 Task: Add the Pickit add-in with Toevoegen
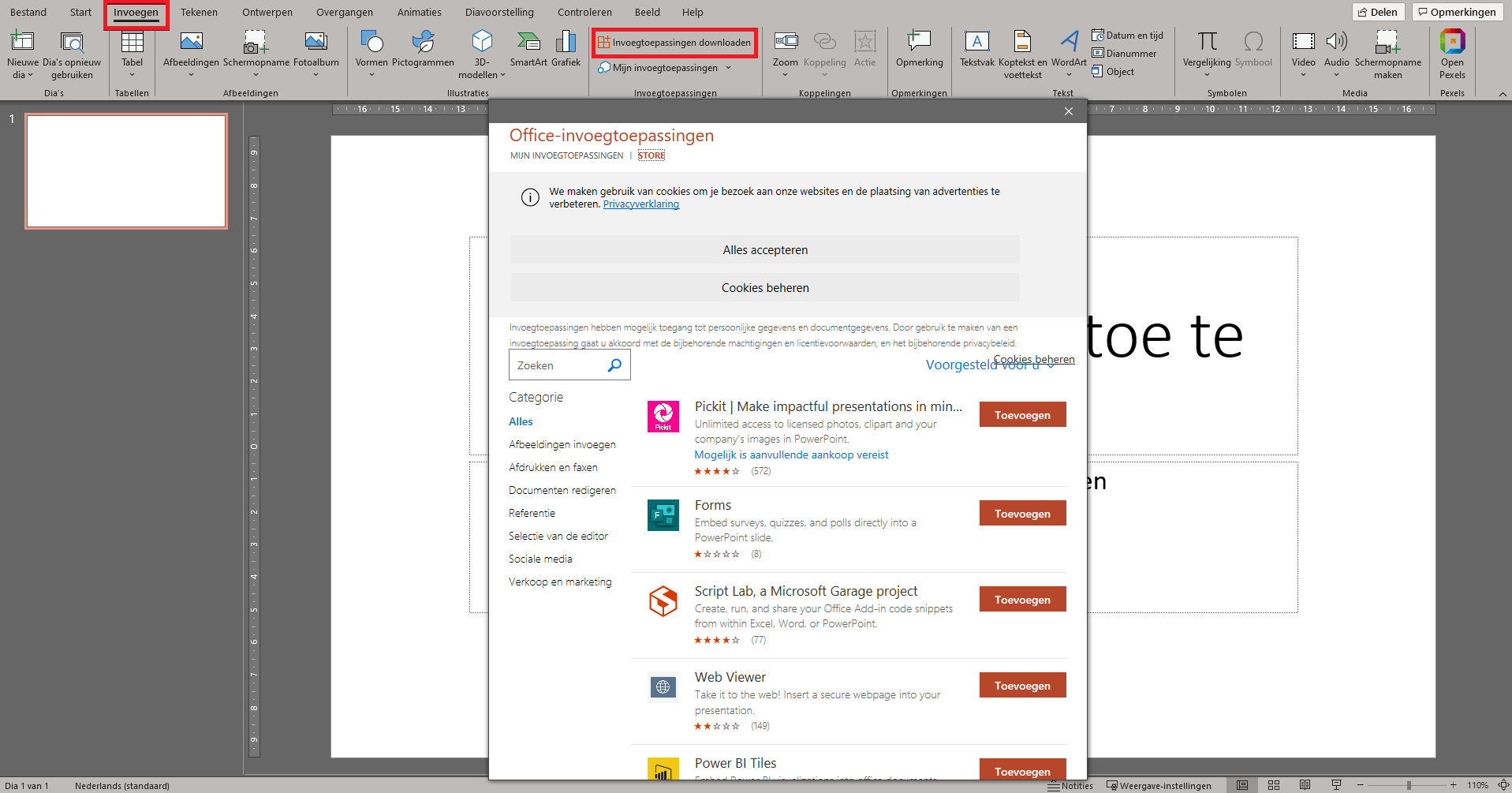[1022, 415]
